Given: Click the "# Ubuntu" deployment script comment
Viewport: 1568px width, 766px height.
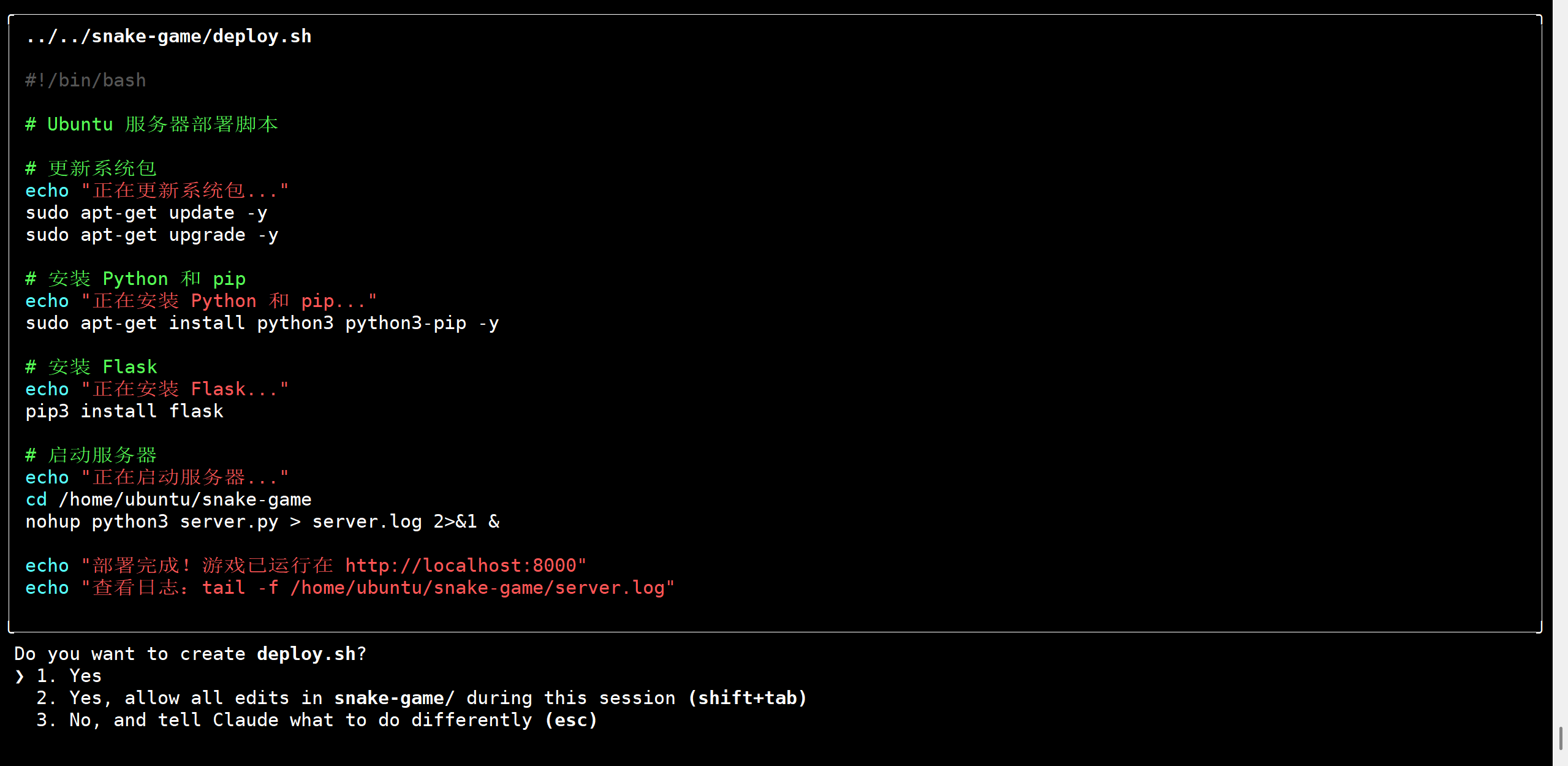Looking at the screenshot, I should pos(151,124).
